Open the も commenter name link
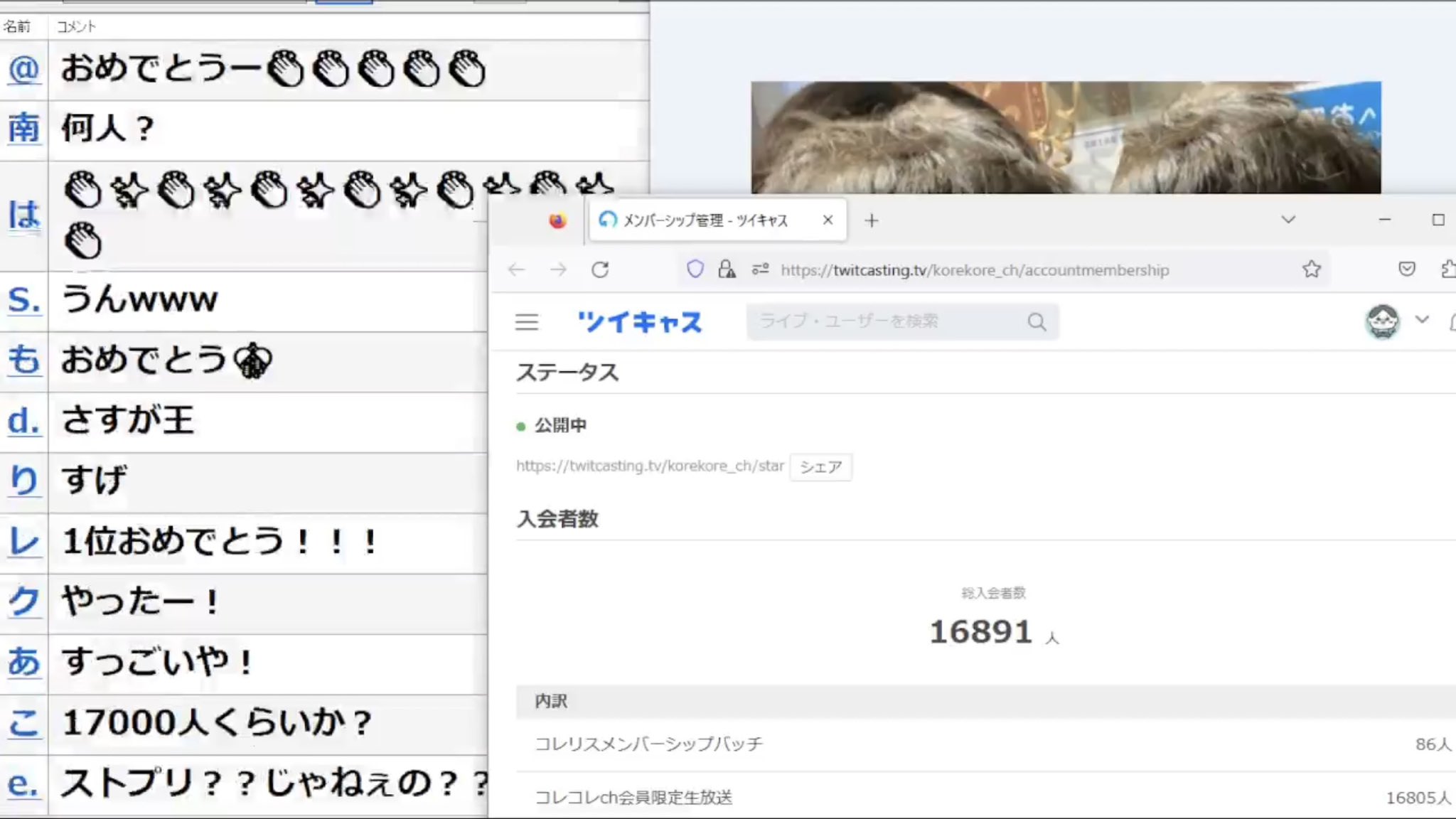 point(23,360)
